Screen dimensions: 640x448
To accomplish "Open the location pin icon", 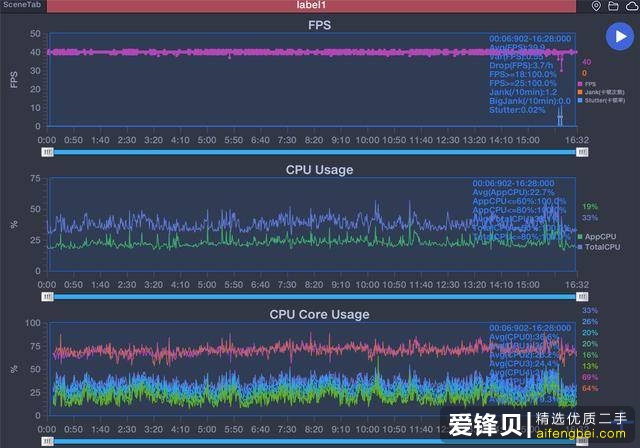I will pos(596,6).
